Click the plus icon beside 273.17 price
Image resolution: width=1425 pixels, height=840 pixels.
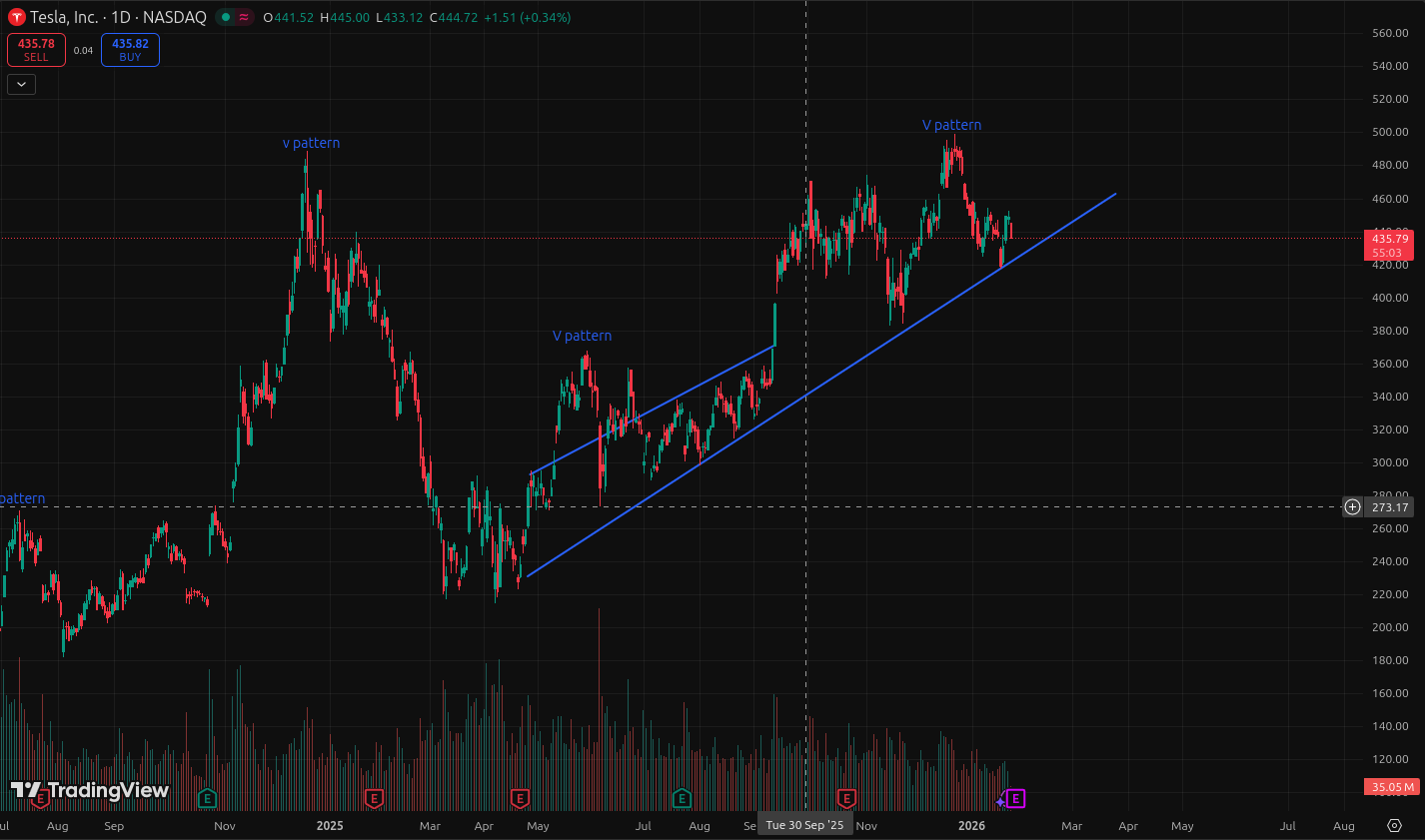[1352, 507]
